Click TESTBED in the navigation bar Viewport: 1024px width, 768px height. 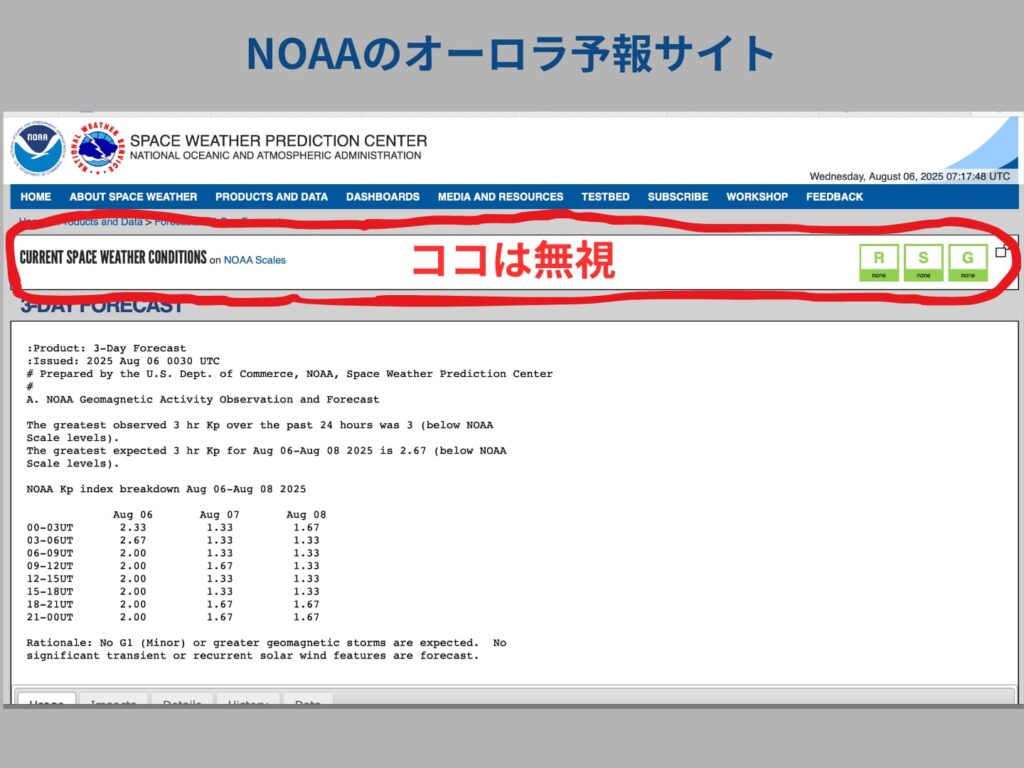click(x=605, y=197)
